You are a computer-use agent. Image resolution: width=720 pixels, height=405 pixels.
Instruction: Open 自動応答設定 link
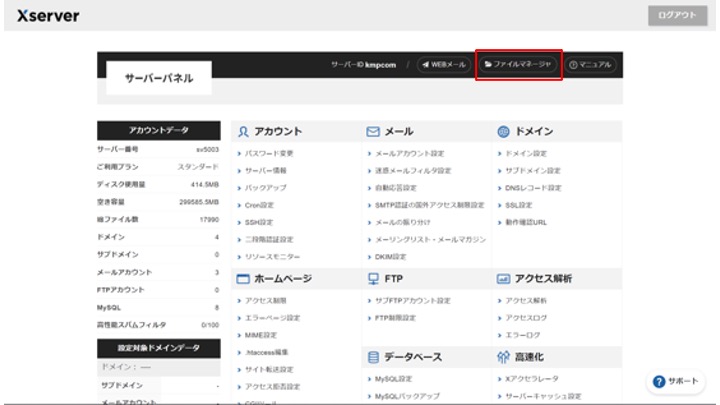(x=396, y=188)
